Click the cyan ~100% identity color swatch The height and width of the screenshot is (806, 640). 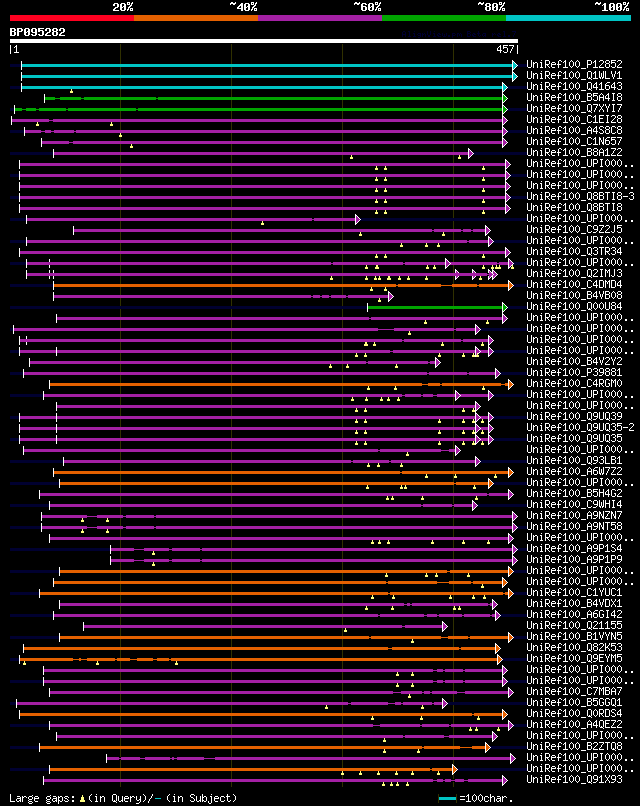click(569, 18)
